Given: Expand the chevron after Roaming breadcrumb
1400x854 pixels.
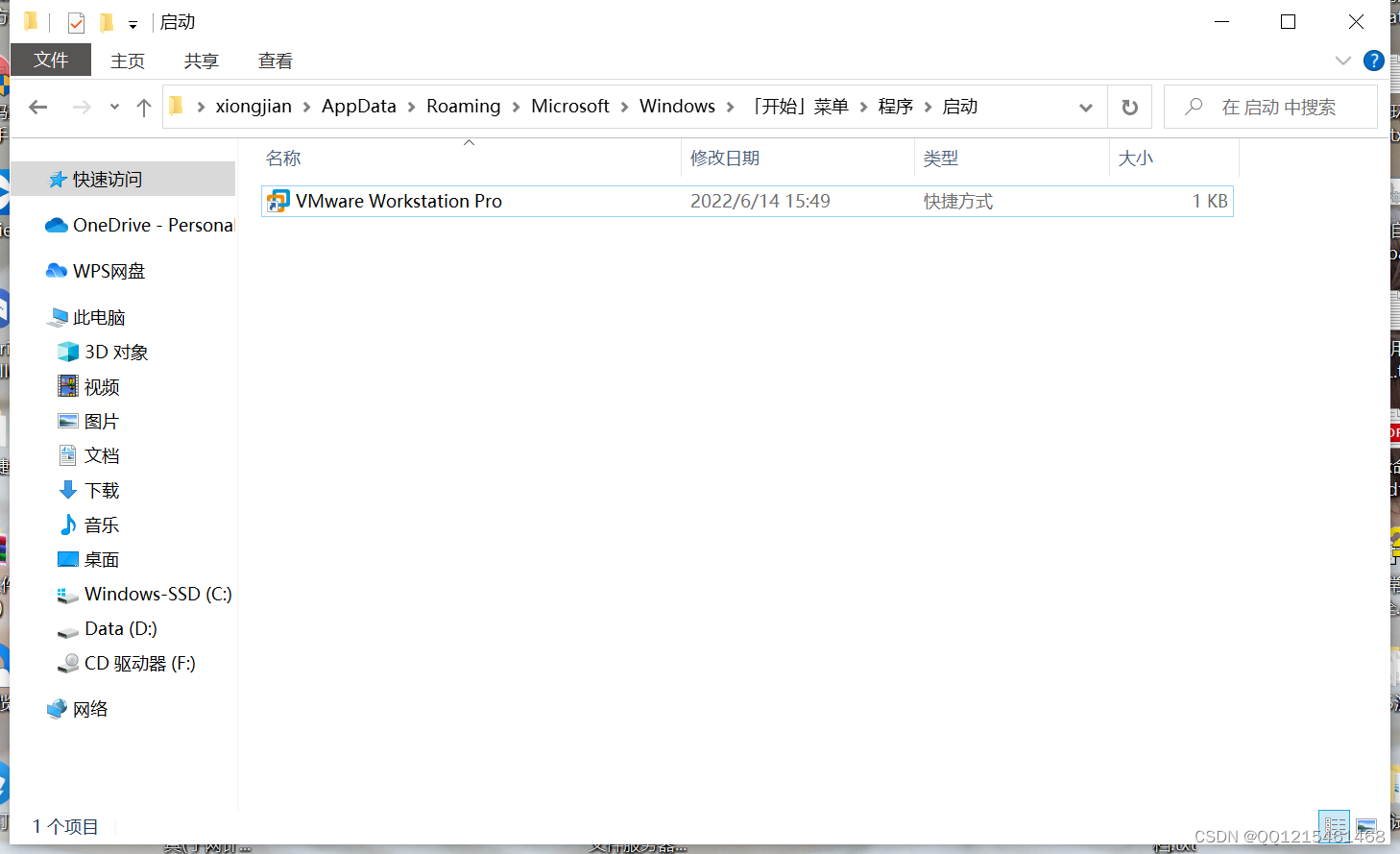Looking at the screenshot, I should click(x=516, y=107).
